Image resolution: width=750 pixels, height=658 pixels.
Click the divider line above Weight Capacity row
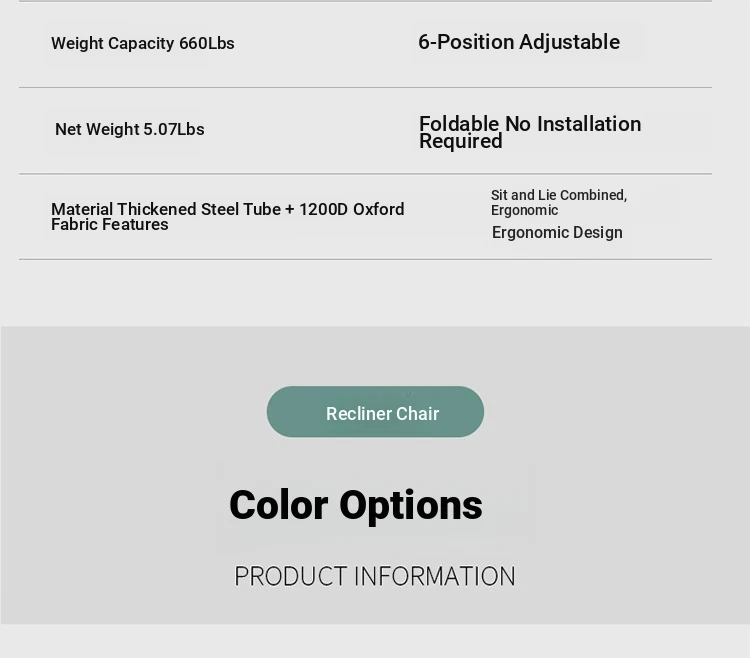point(365,1)
